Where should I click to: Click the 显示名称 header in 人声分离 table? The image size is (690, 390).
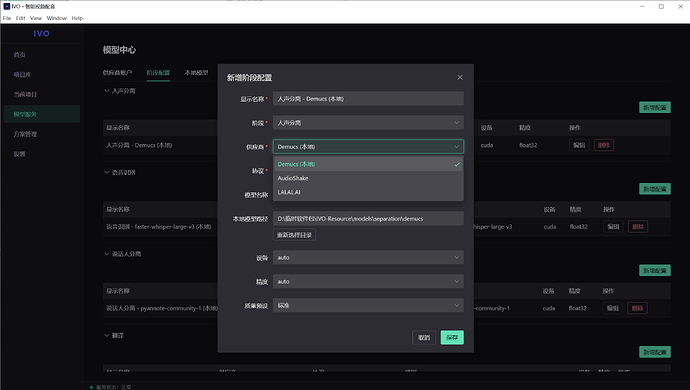(118, 128)
